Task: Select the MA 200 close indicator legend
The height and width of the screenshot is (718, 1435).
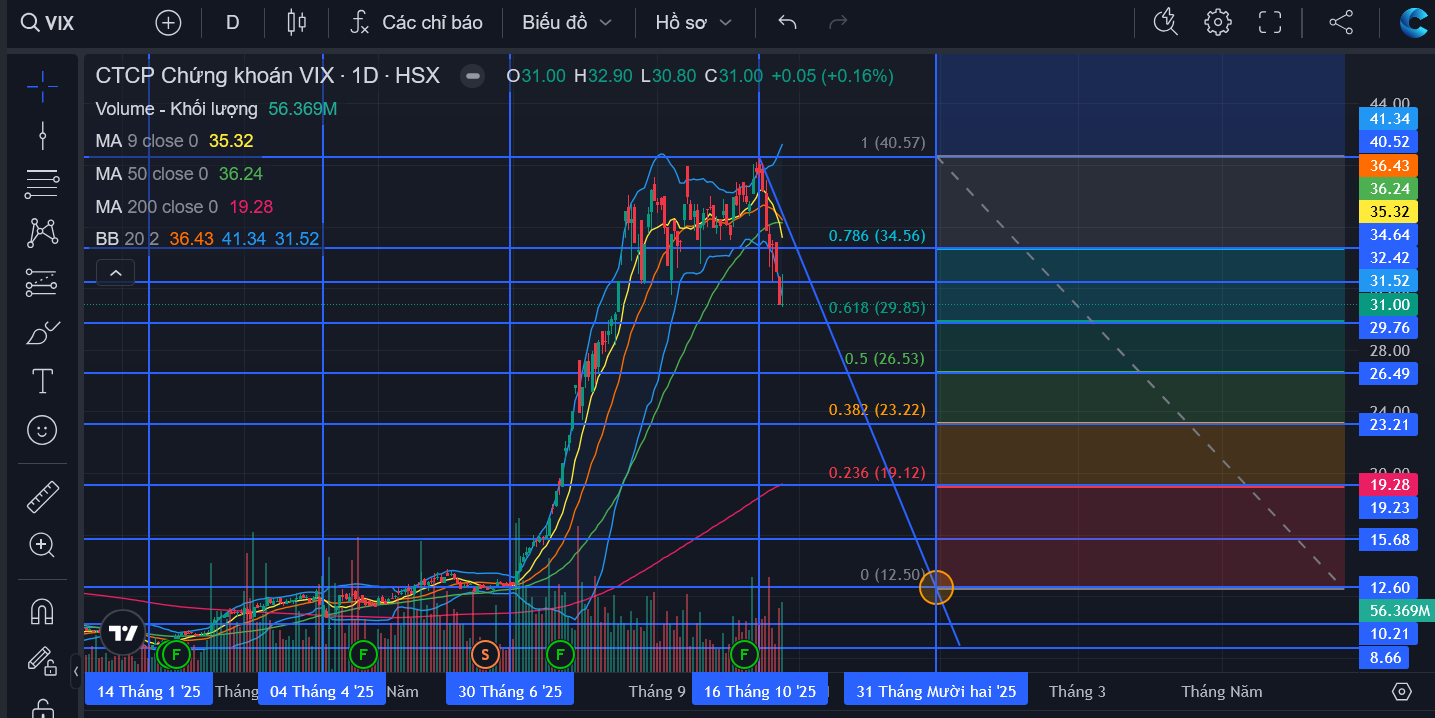Action: tap(184, 207)
